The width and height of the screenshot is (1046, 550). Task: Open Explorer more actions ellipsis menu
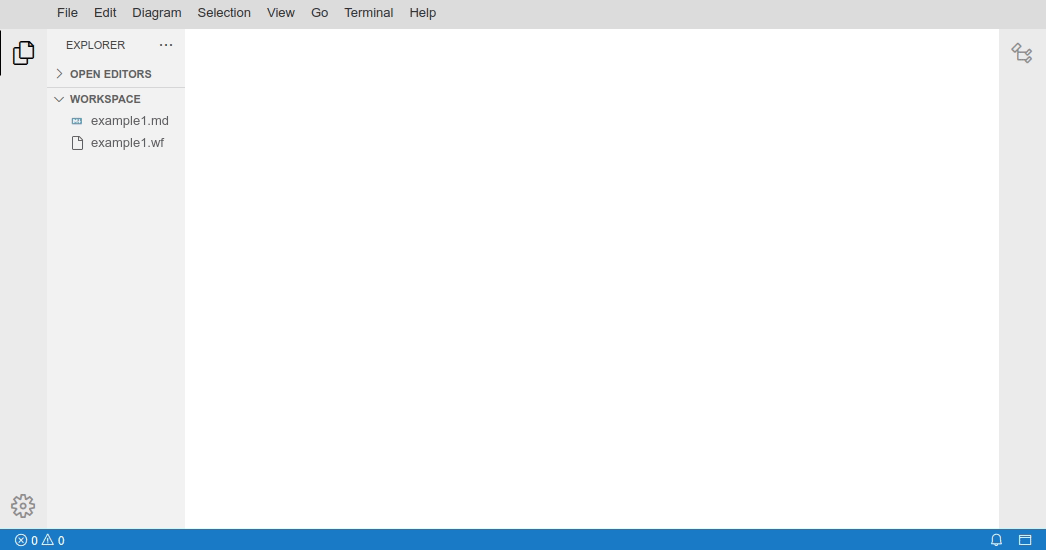coord(166,45)
